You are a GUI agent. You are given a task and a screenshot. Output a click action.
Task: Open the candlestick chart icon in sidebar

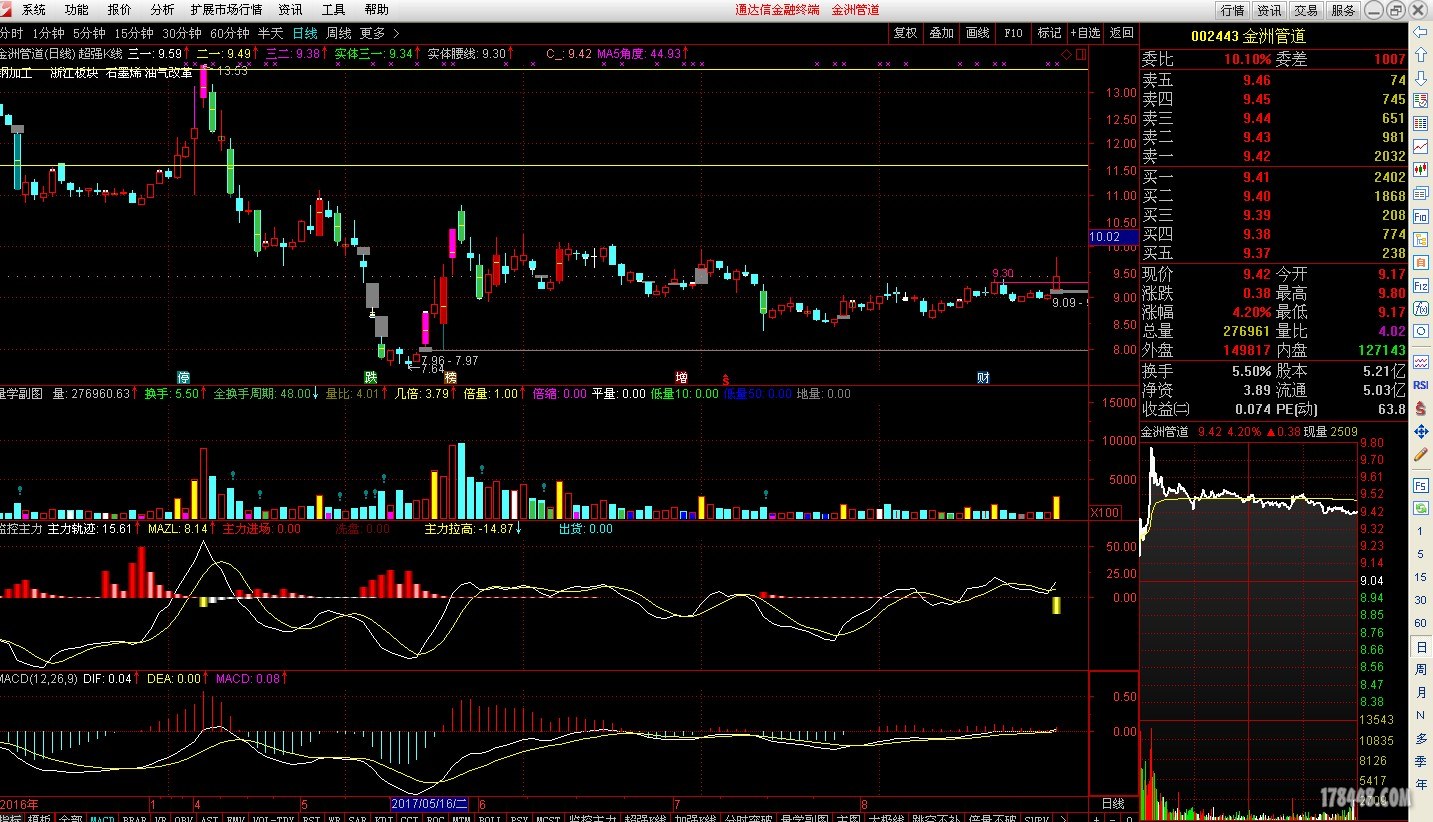(1420, 169)
